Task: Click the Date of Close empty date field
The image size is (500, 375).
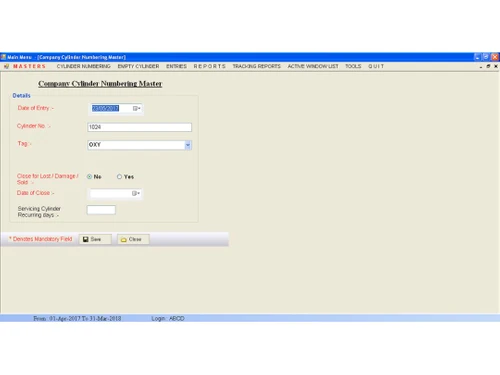Action: [111, 193]
